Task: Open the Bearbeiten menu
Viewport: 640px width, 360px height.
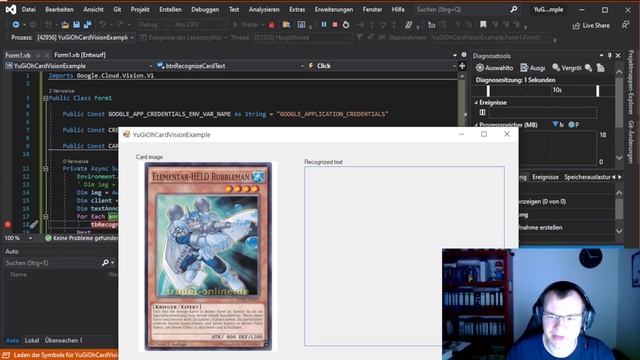Action: coord(60,9)
